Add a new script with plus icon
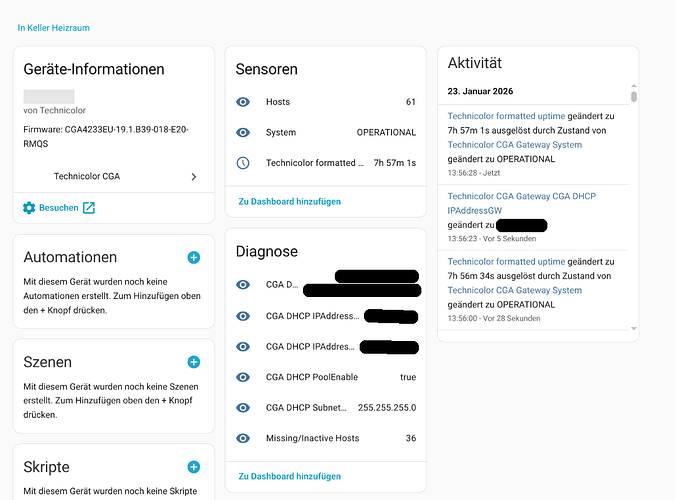Image resolution: width=675 pixels, height=500 pixels. point(194,467)
